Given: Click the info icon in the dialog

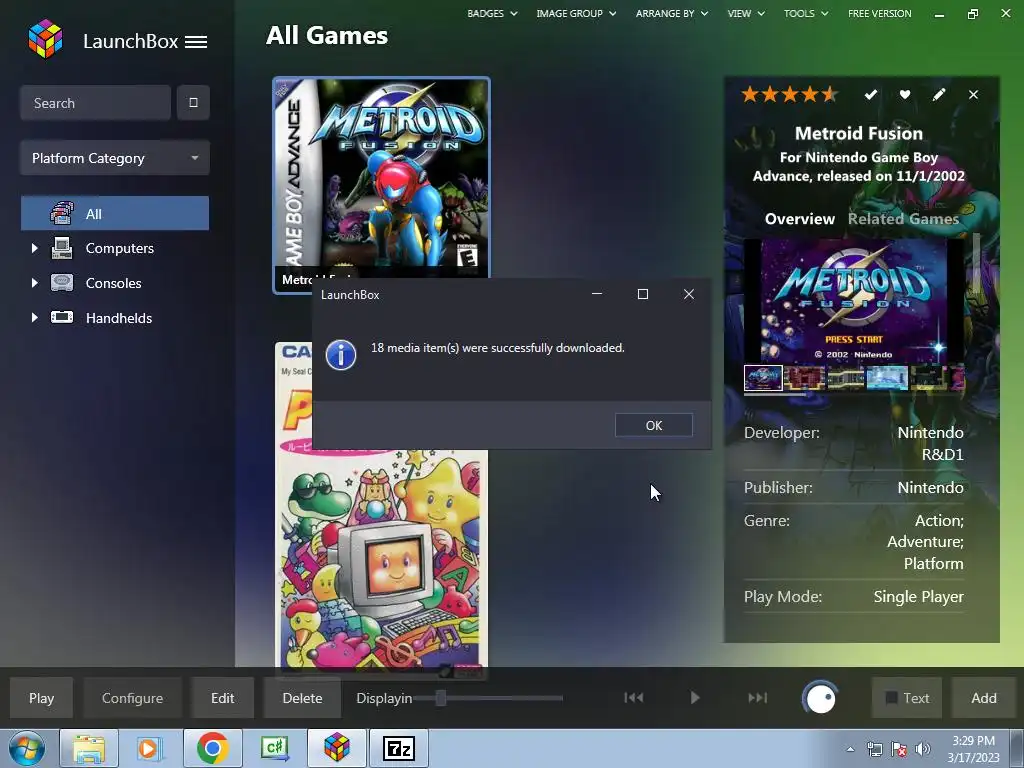Looking at the screenshot, I should tap(341, 355).
